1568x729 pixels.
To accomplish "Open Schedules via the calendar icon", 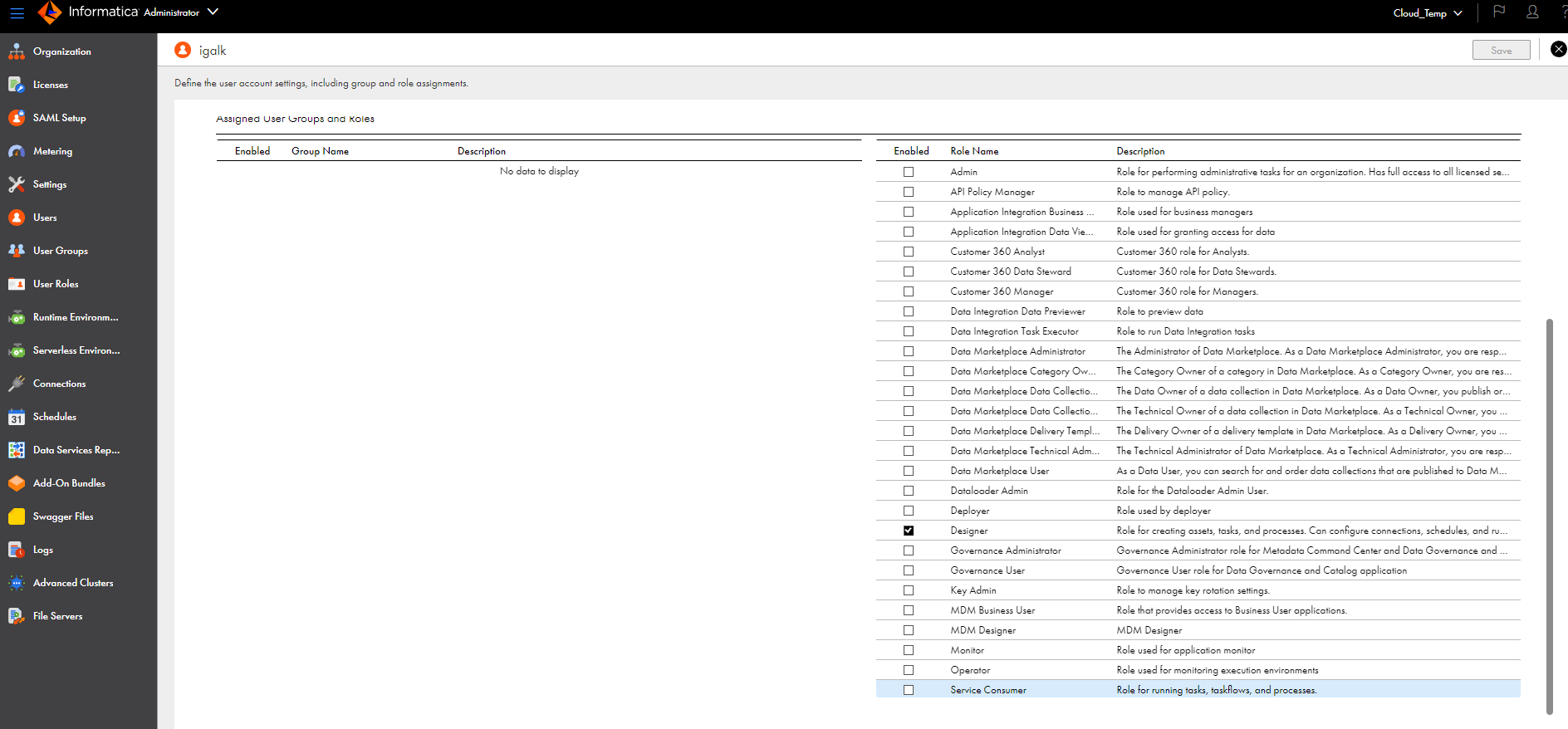I will click(17, 417).
